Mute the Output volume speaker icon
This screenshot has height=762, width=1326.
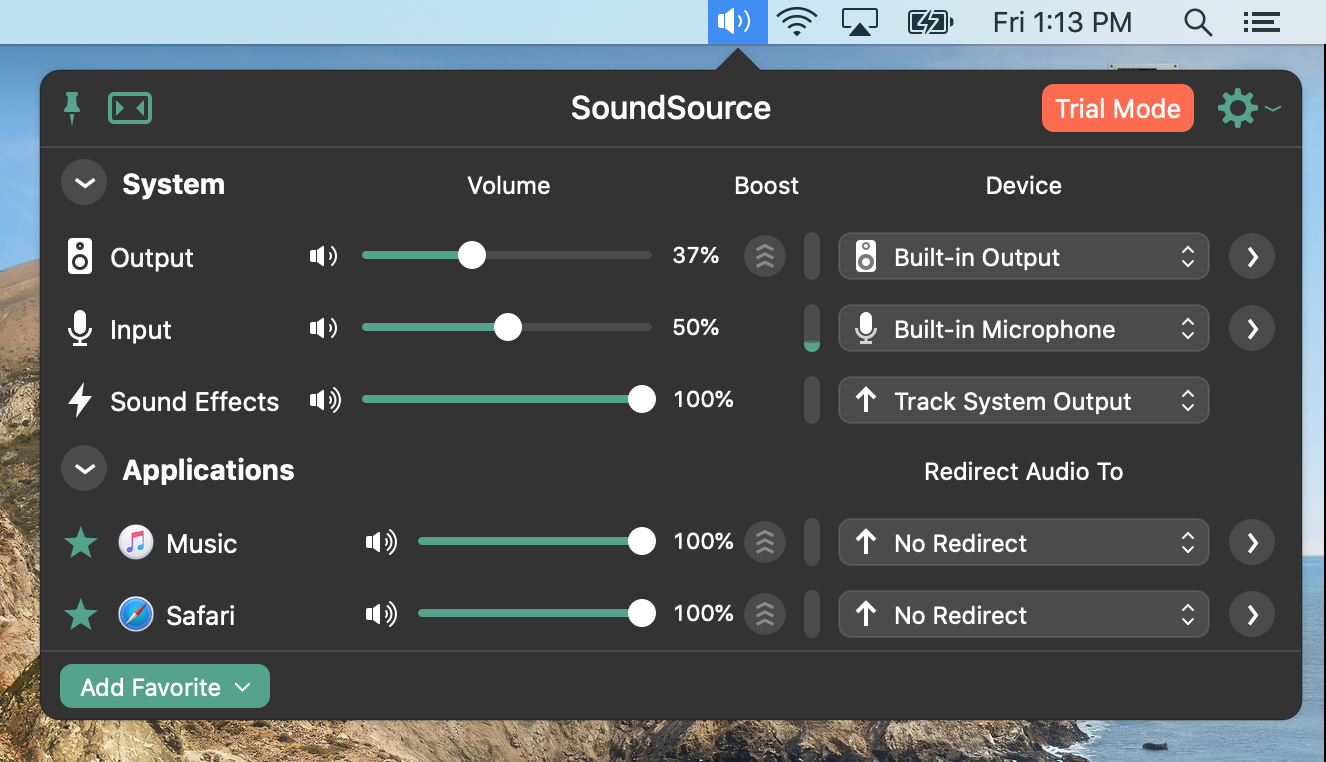click(323, 257)
